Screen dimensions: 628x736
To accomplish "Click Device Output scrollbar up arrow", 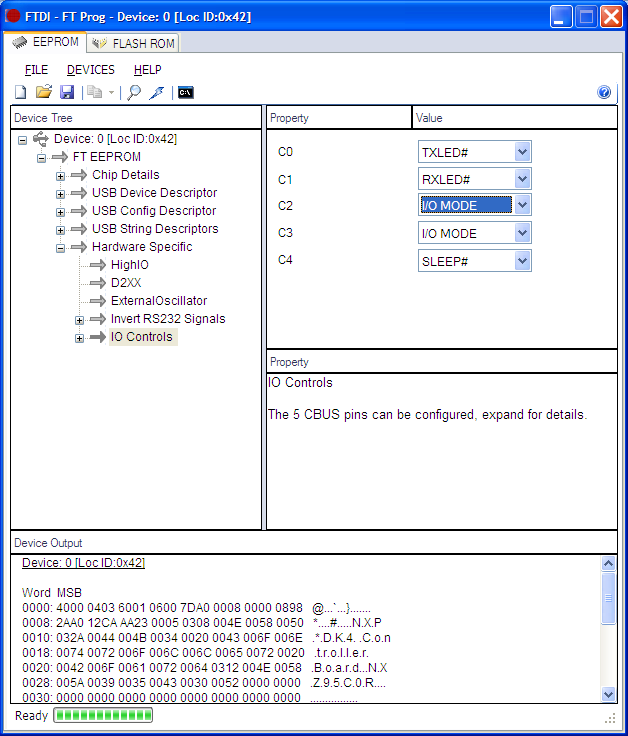I will click(608, 563).
